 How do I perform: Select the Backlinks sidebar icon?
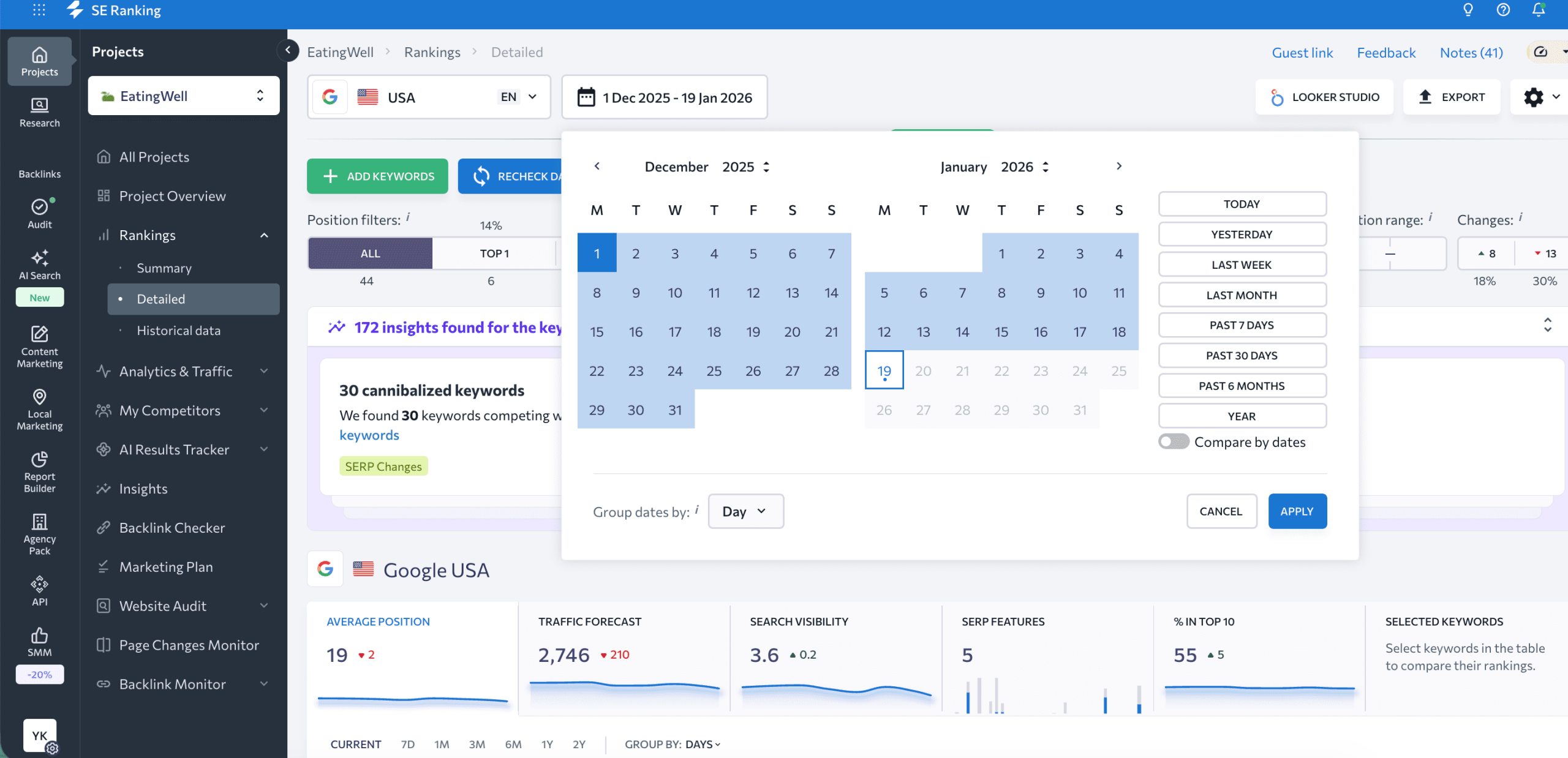(x=39, y=167)
